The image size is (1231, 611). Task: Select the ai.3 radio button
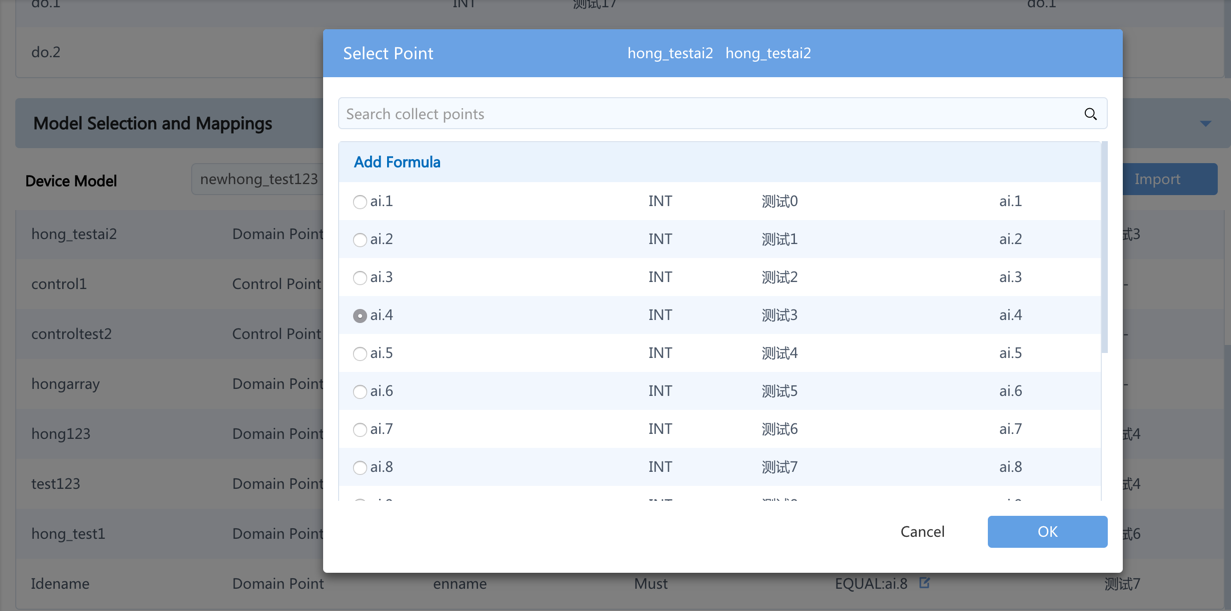pos(360,278)
